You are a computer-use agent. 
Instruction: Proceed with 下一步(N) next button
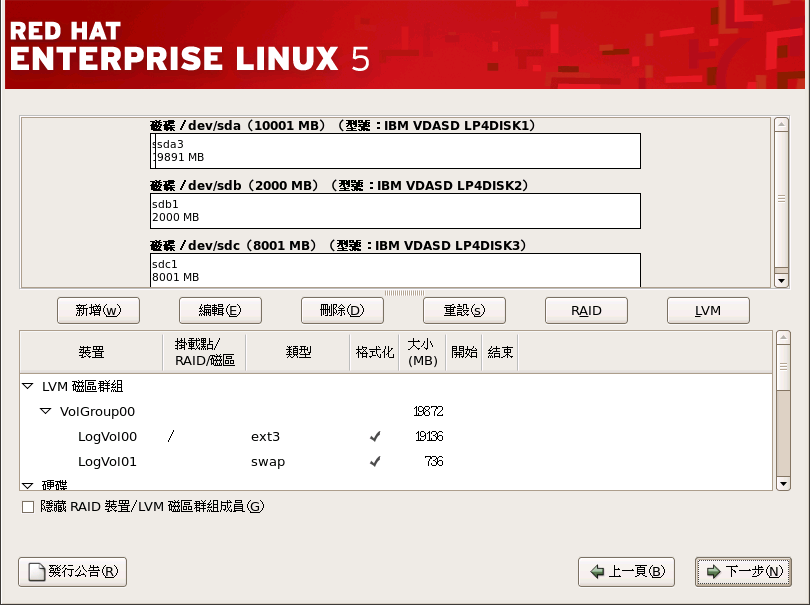coord(743,571)
